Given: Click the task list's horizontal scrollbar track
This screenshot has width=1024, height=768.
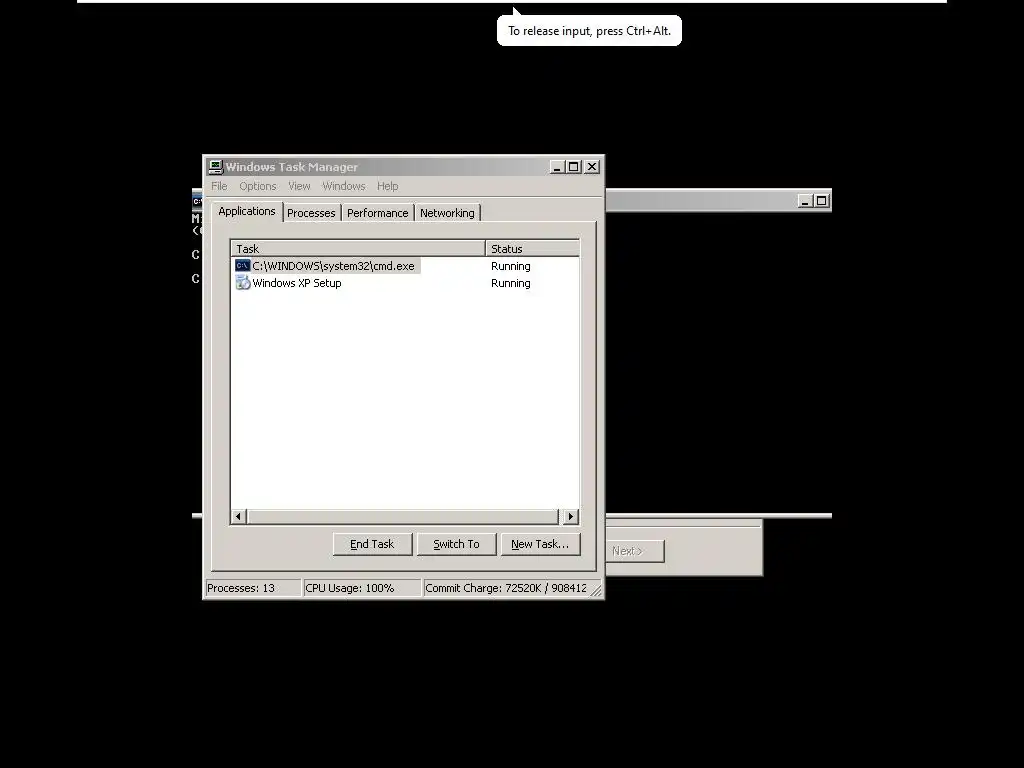Looking at the screenshot, I should [x=403, y=517].
